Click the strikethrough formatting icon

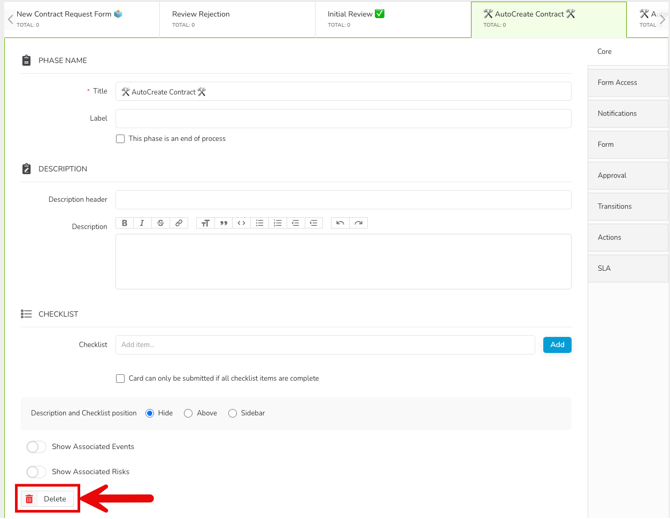pyautogui.click(x=160, y=223)
